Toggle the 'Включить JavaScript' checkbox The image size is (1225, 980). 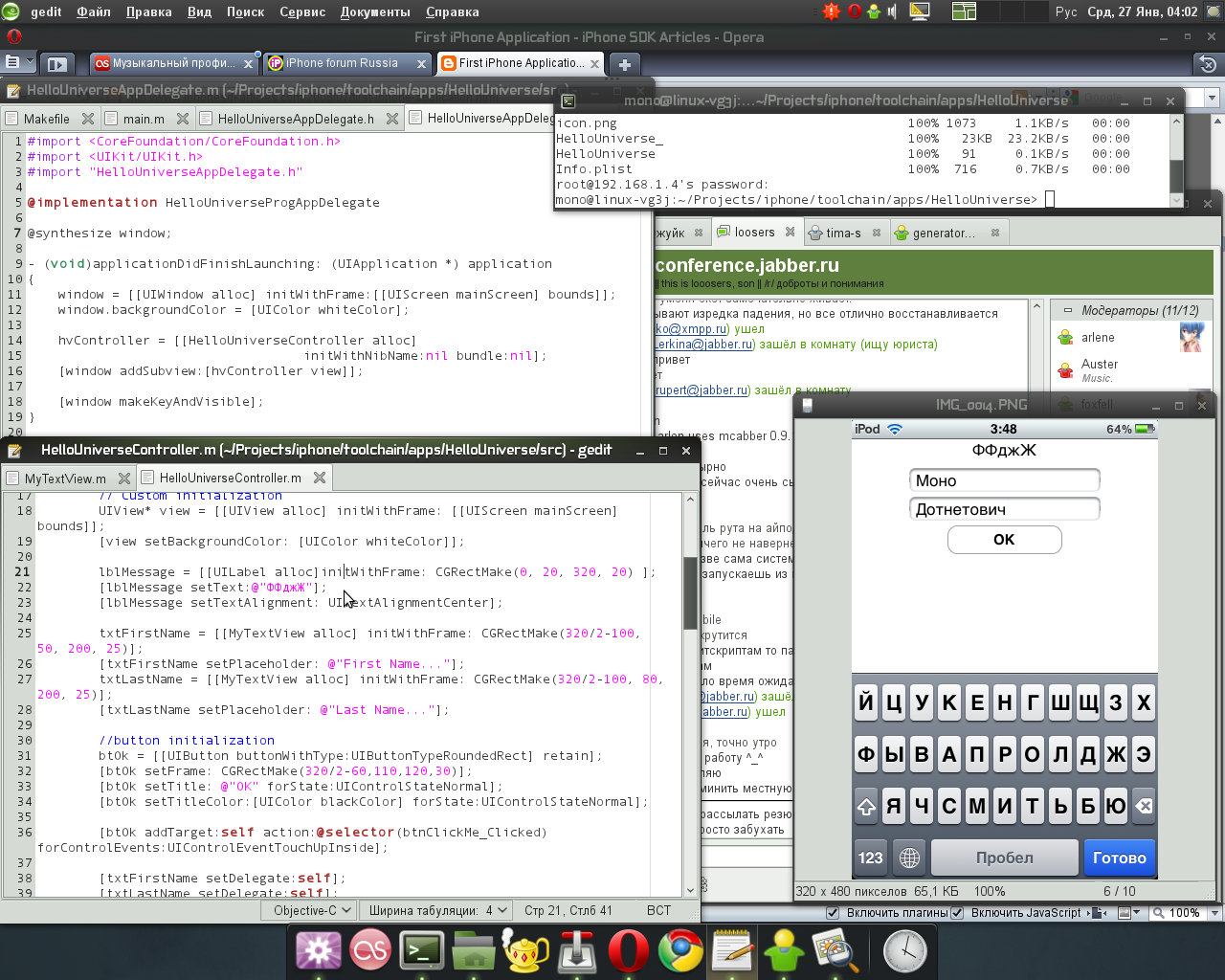(x=957, y=913)
